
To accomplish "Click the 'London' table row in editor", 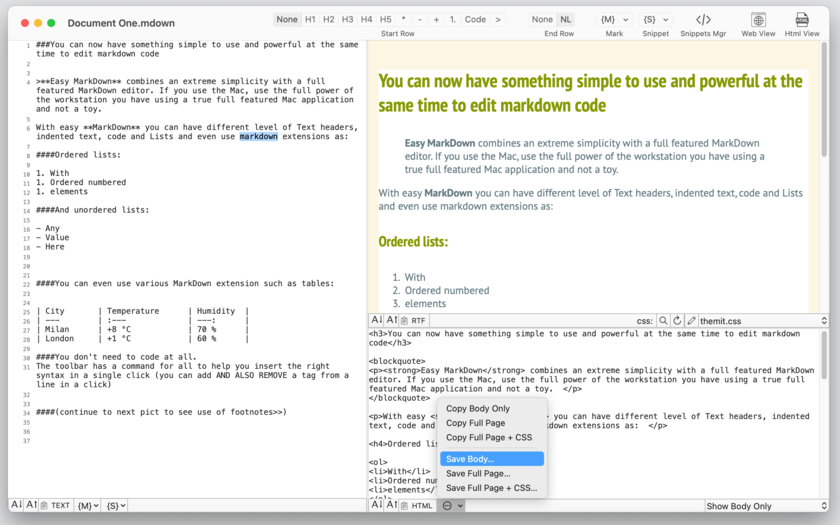I will 142,338.
